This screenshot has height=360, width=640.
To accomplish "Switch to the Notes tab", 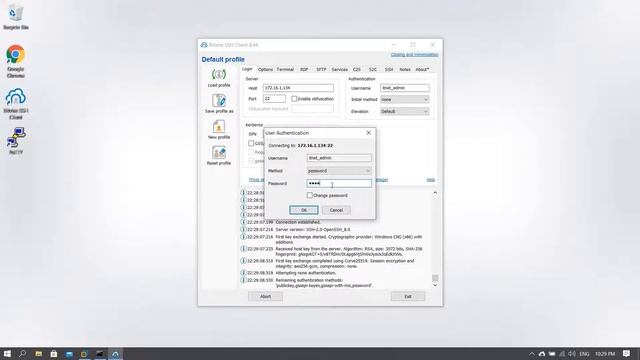I will (405, 69).
